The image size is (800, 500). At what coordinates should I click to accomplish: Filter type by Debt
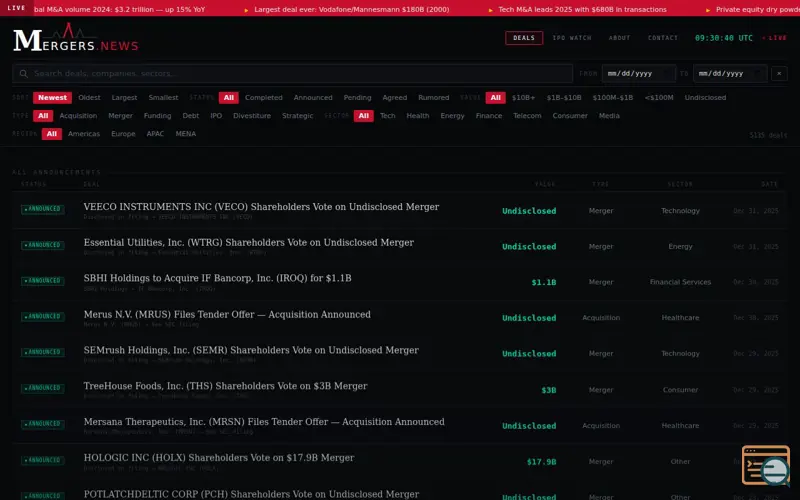pyautogui.click(x=191, y=116)
